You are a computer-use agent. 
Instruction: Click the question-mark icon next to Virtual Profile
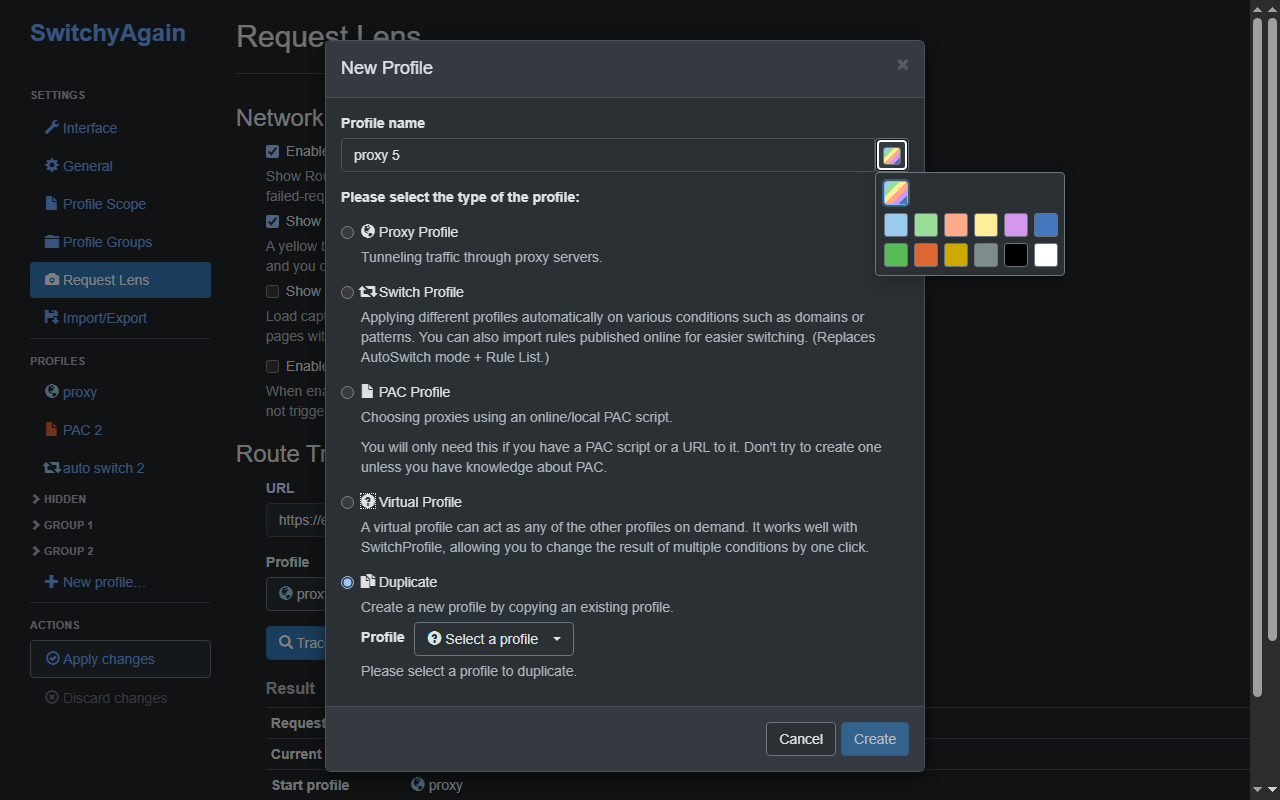(368, 501)
